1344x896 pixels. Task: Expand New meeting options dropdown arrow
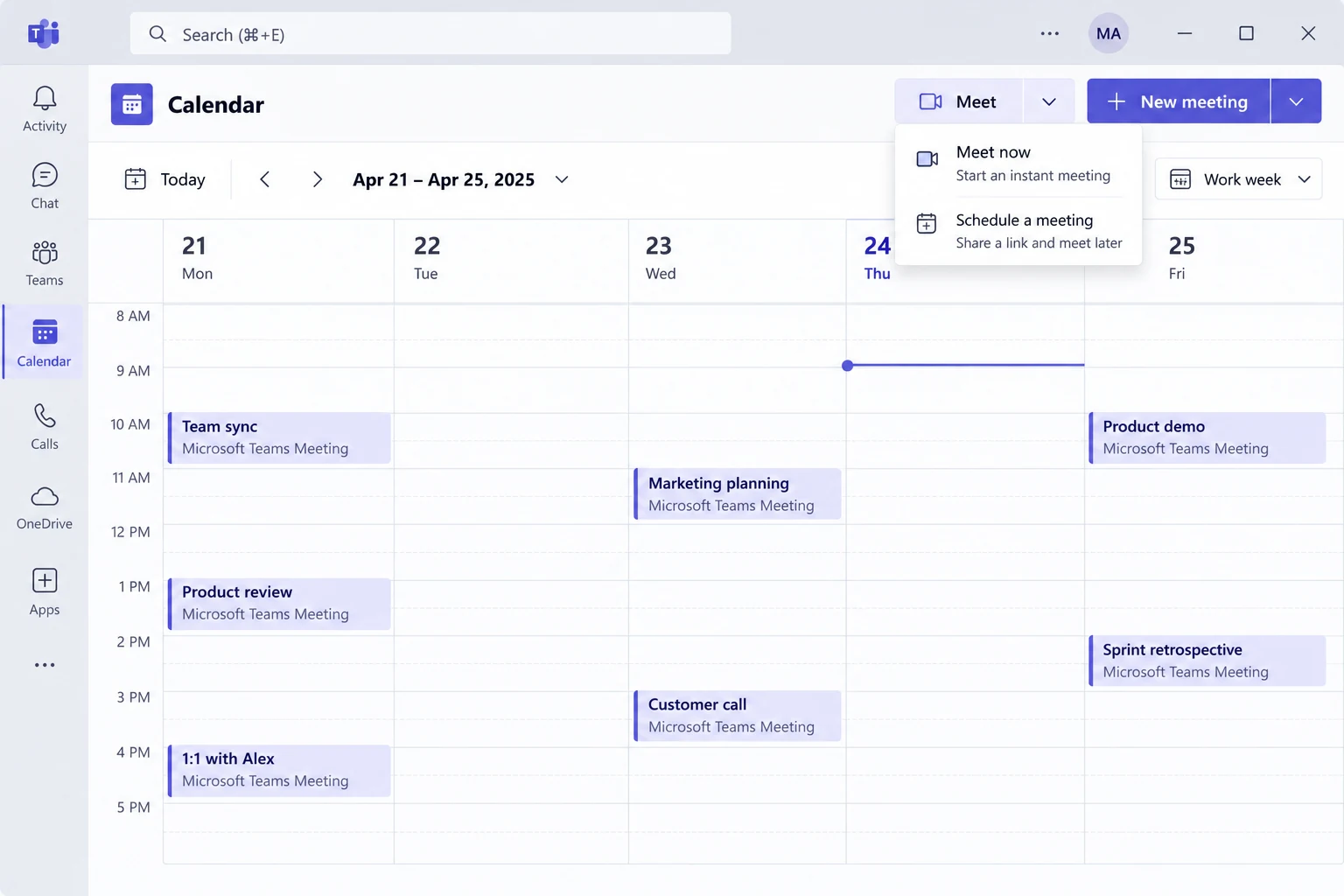[x=1296, y=101]
